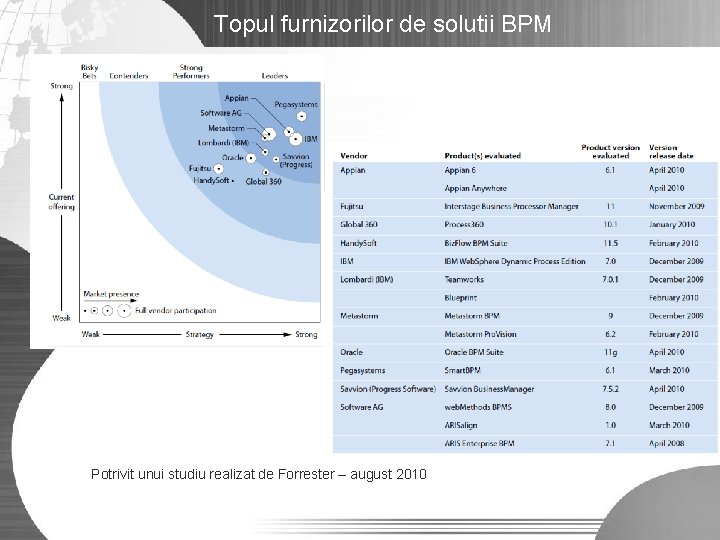Viewport: 720px width, 540px height.
Task: Click the '7.5.2' version cell
Action: [x=610, y=389]
